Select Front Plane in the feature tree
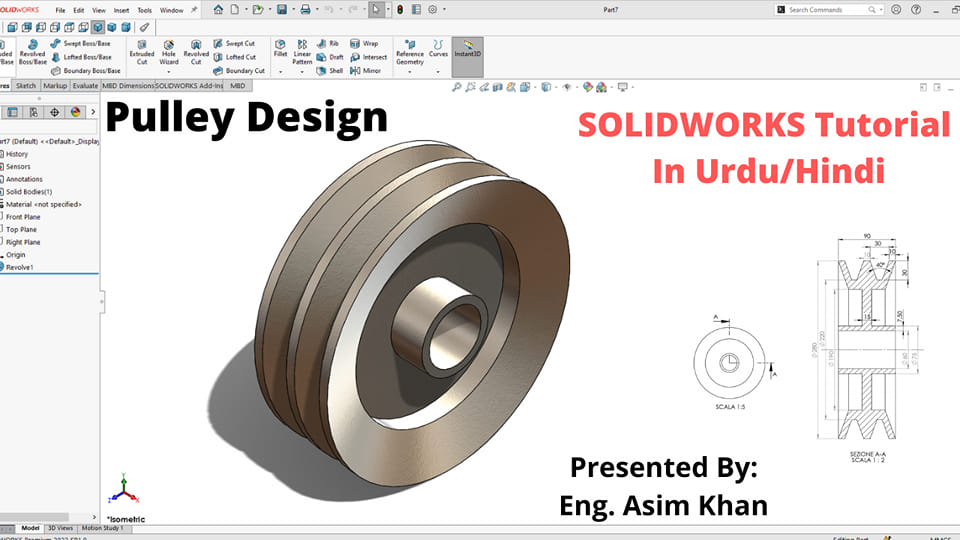 click(x=23, y=217)
